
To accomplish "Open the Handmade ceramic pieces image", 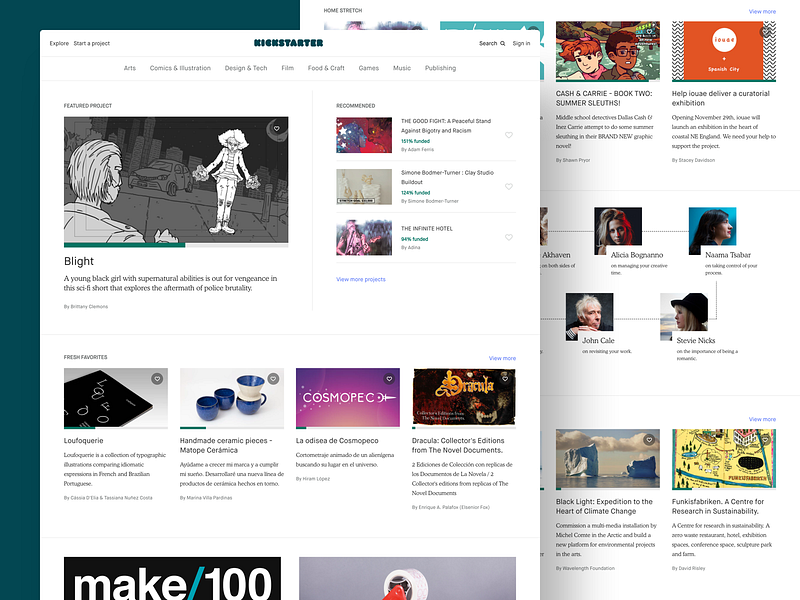I will coord(232,397).
